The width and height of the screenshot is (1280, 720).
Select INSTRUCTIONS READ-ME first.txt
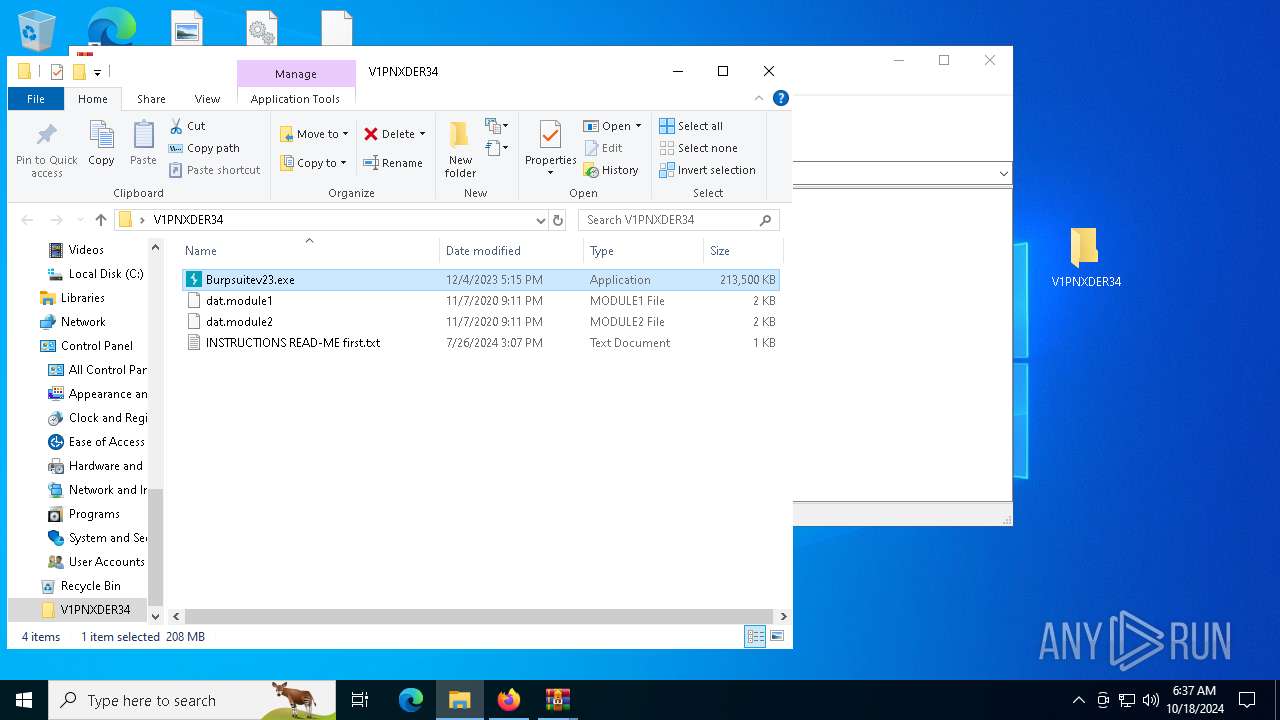point(481,343)
